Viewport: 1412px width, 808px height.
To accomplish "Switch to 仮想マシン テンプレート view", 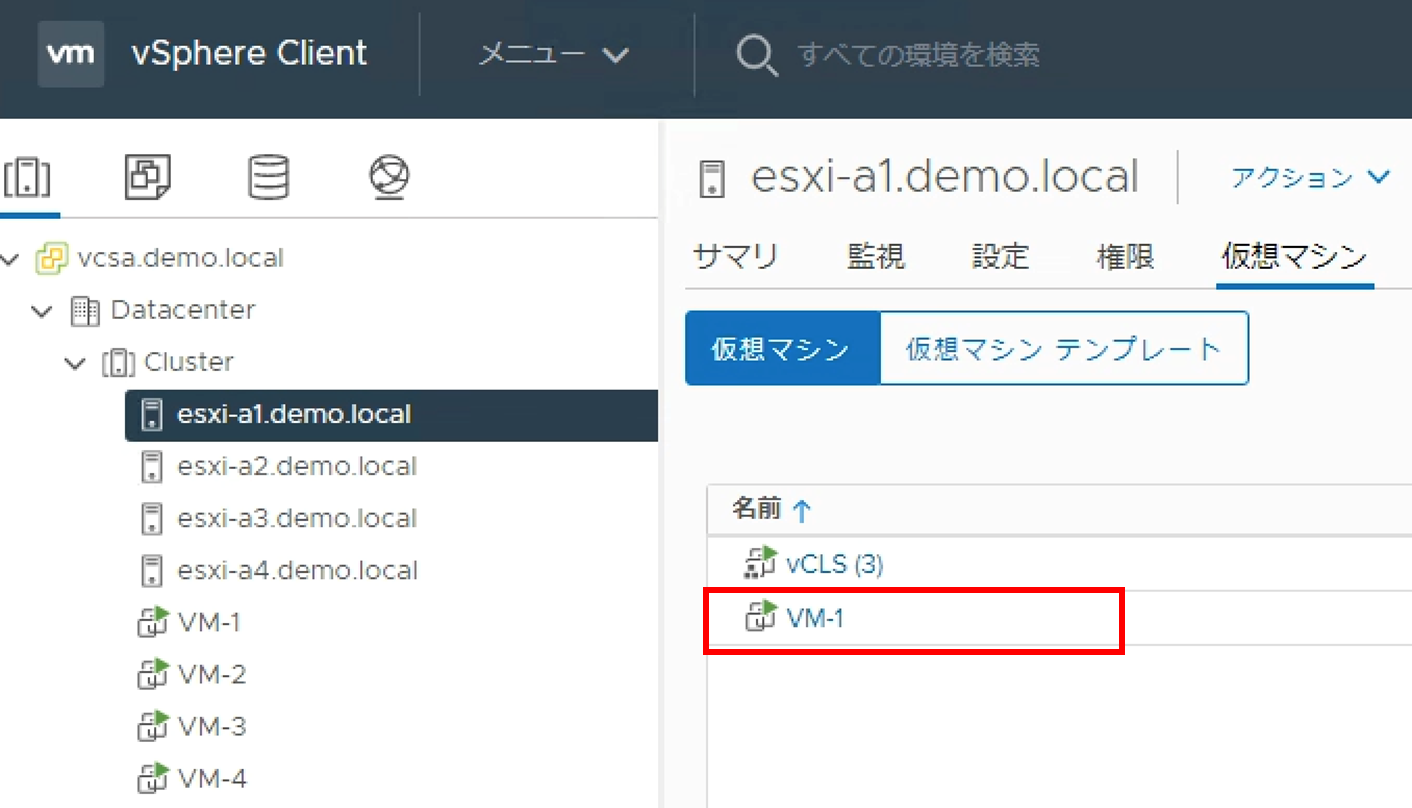I will tap(1064, 348).
